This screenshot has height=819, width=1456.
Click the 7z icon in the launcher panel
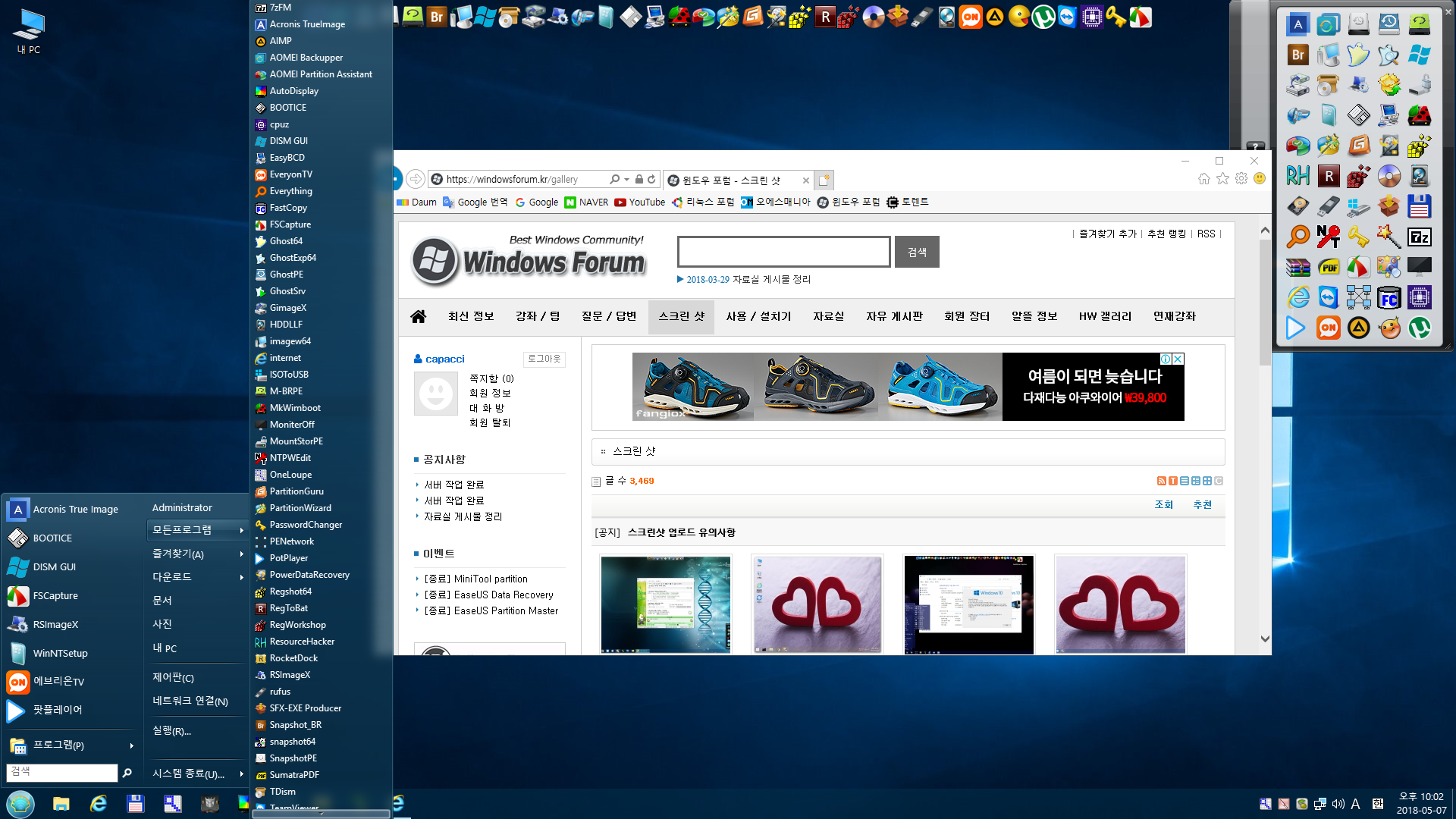pyautogui.click(x=1419, y=237)
